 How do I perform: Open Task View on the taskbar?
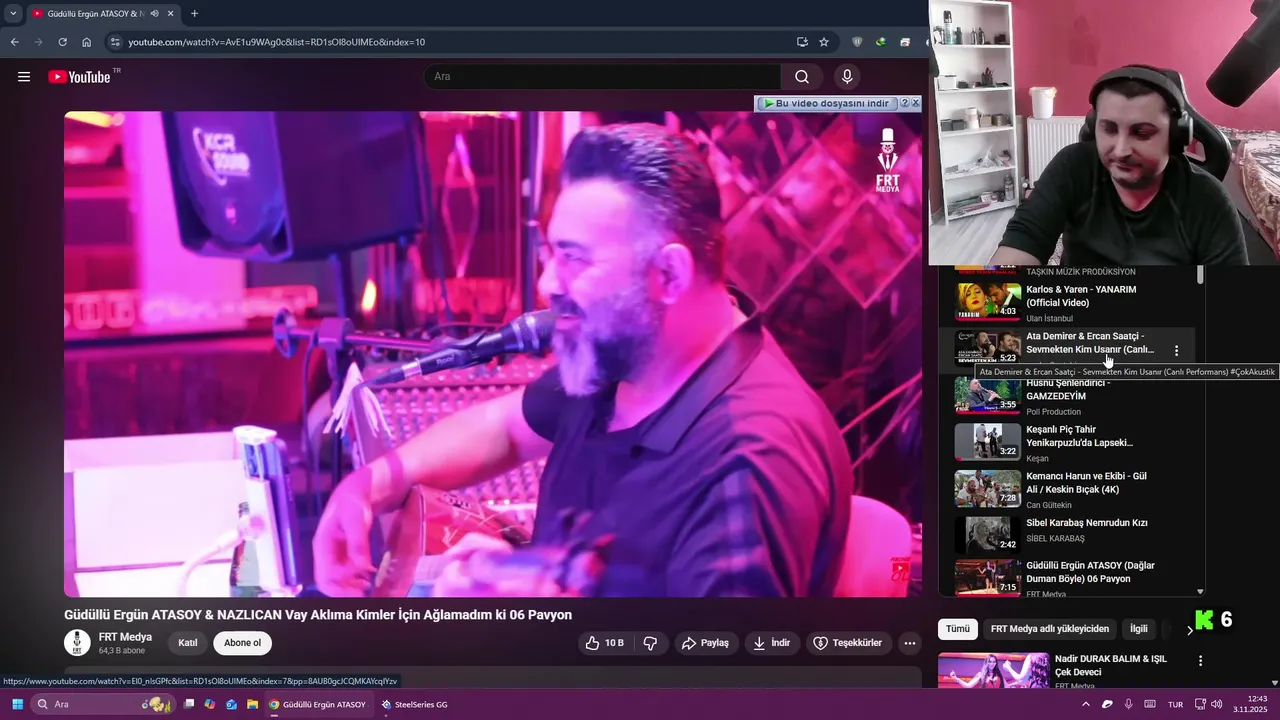[x=188, y=704]
